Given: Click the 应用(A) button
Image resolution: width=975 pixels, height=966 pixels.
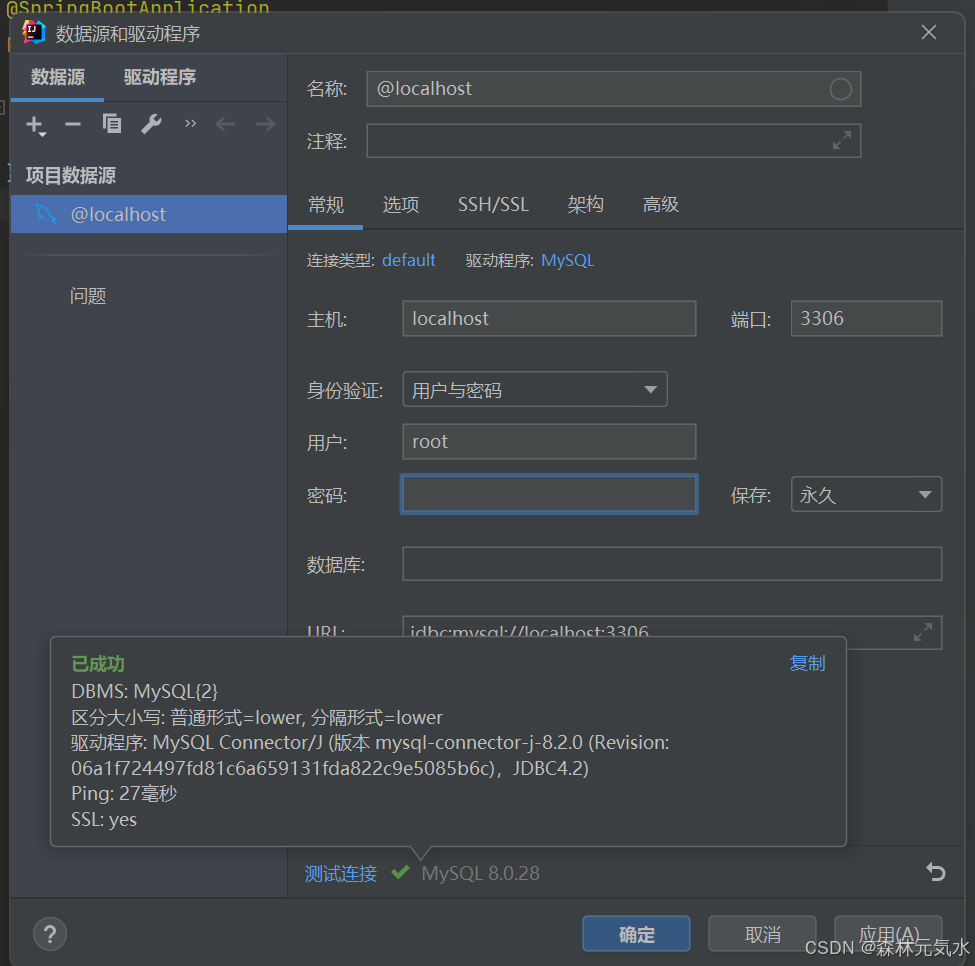Looking at the screenshot, I should point(888,934).
